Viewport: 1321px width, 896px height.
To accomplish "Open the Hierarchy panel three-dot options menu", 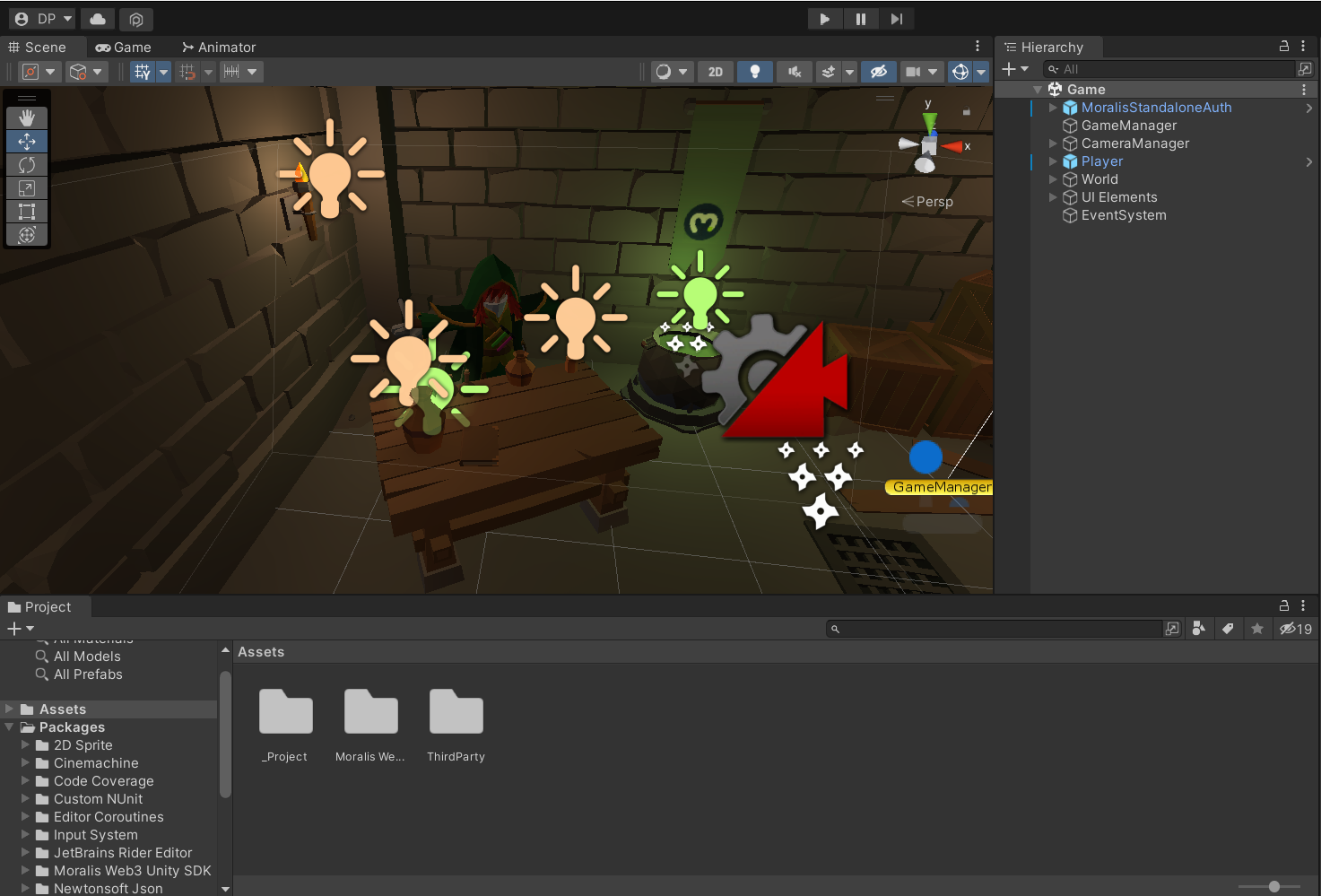I will 1303,46.
